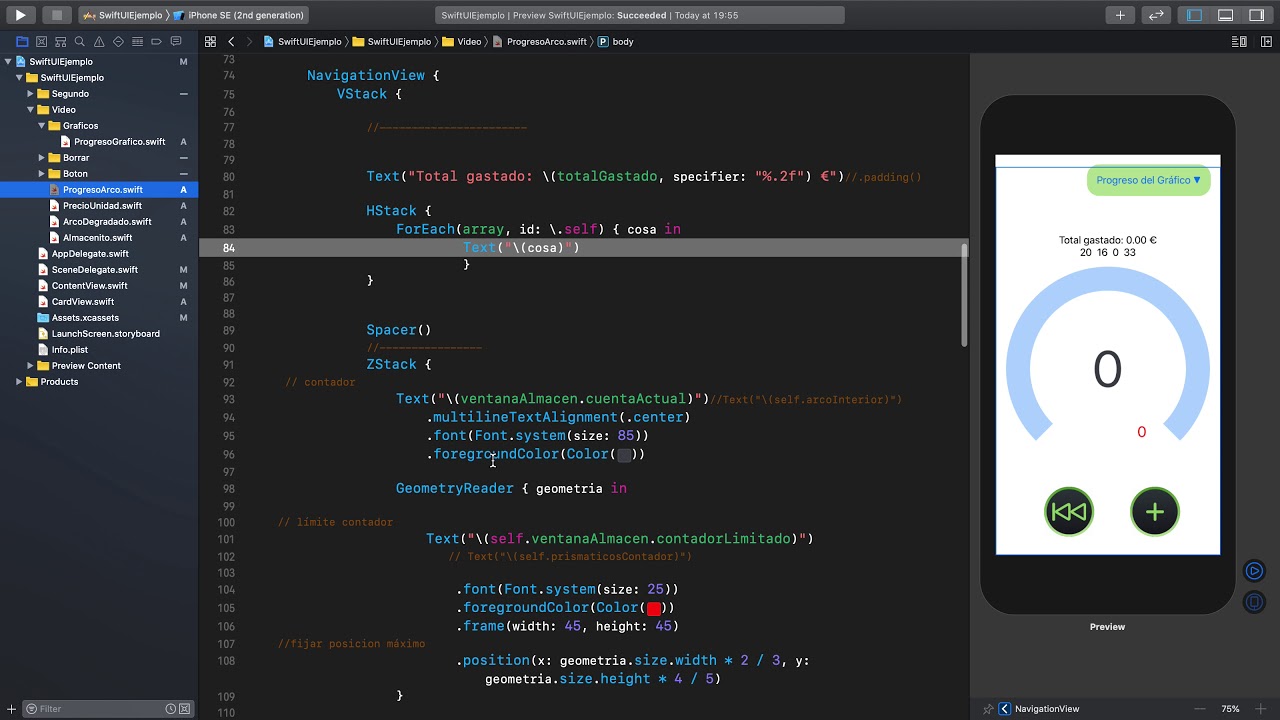
Task: Open the Test navigator diamond icon
Action: (118, 42)
